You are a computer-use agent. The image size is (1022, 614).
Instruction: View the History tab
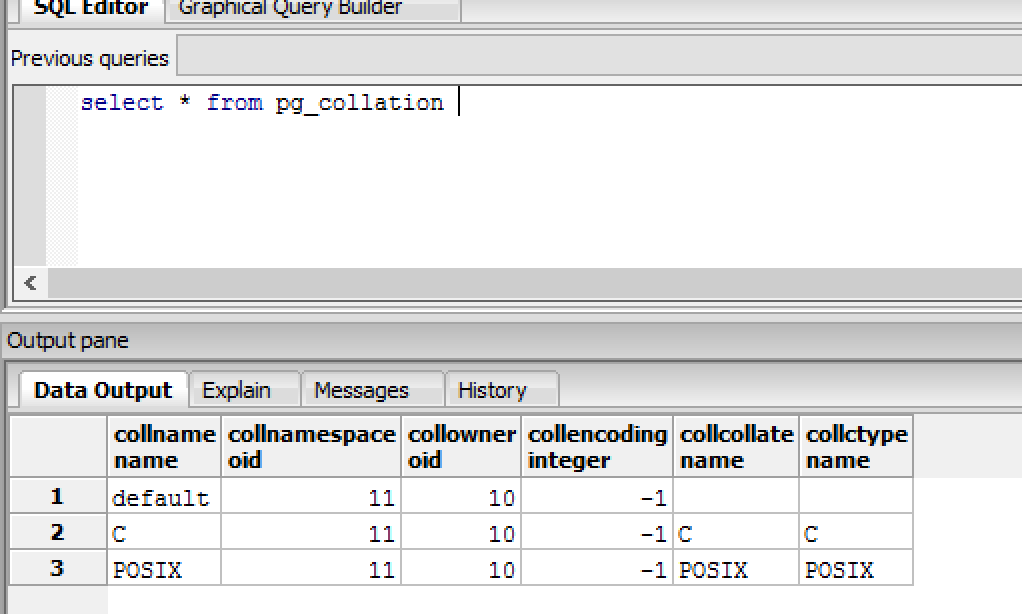point(492,390)
